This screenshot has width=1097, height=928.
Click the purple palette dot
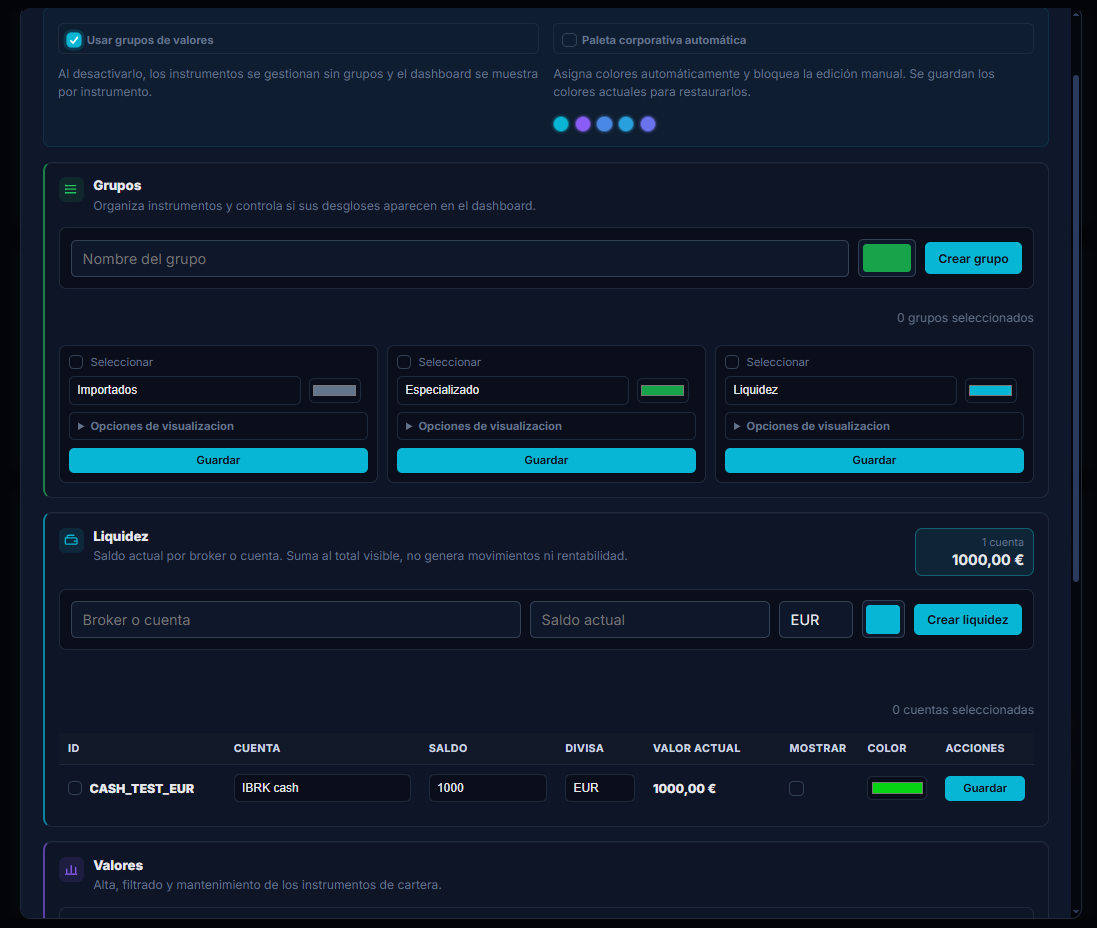pos(583,124)
